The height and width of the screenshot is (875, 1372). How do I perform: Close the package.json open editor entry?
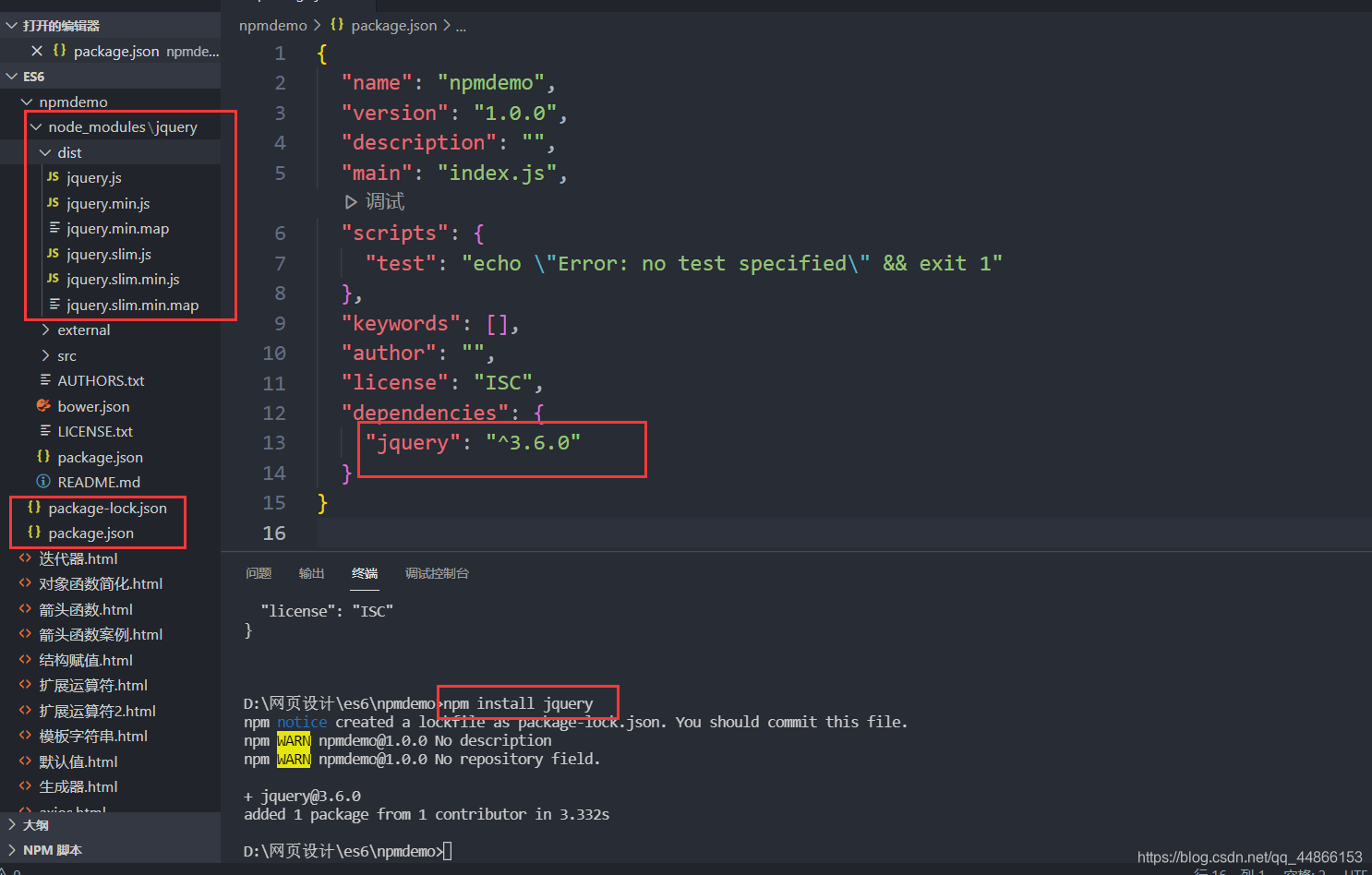click(x=37, y=51)
